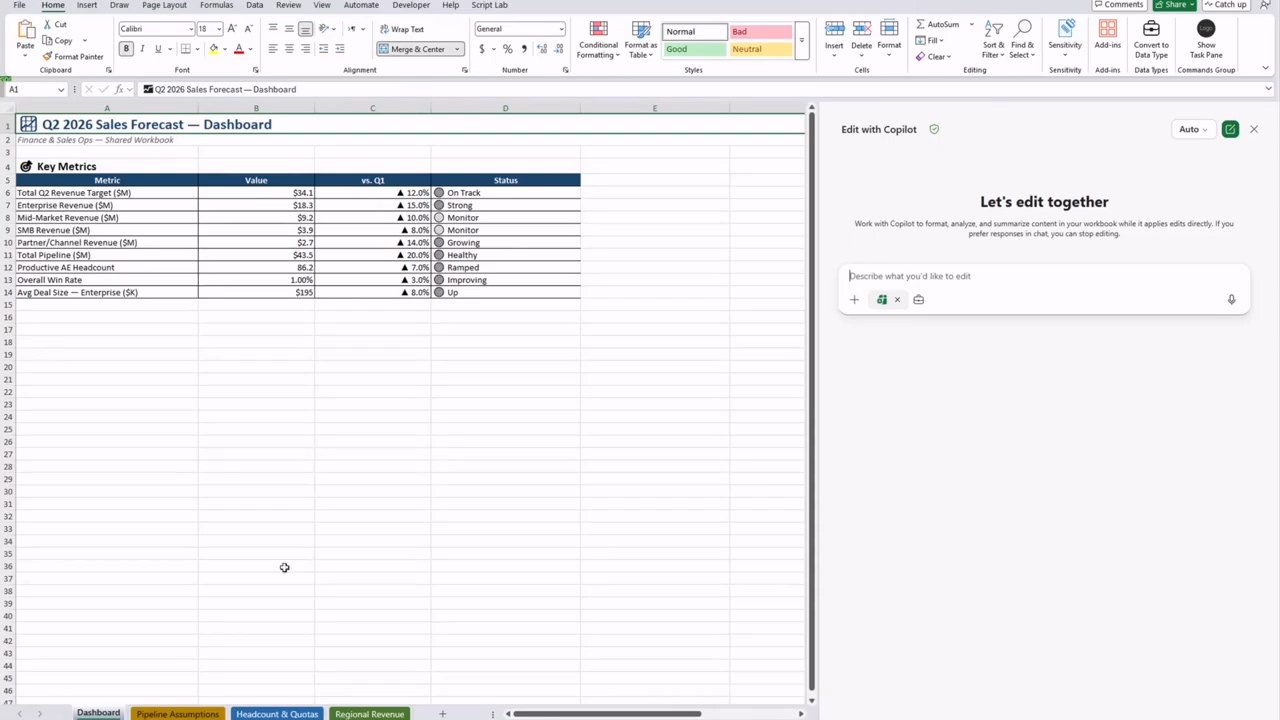
Task: Click the Comments button
Action: tap(1118, 5)
